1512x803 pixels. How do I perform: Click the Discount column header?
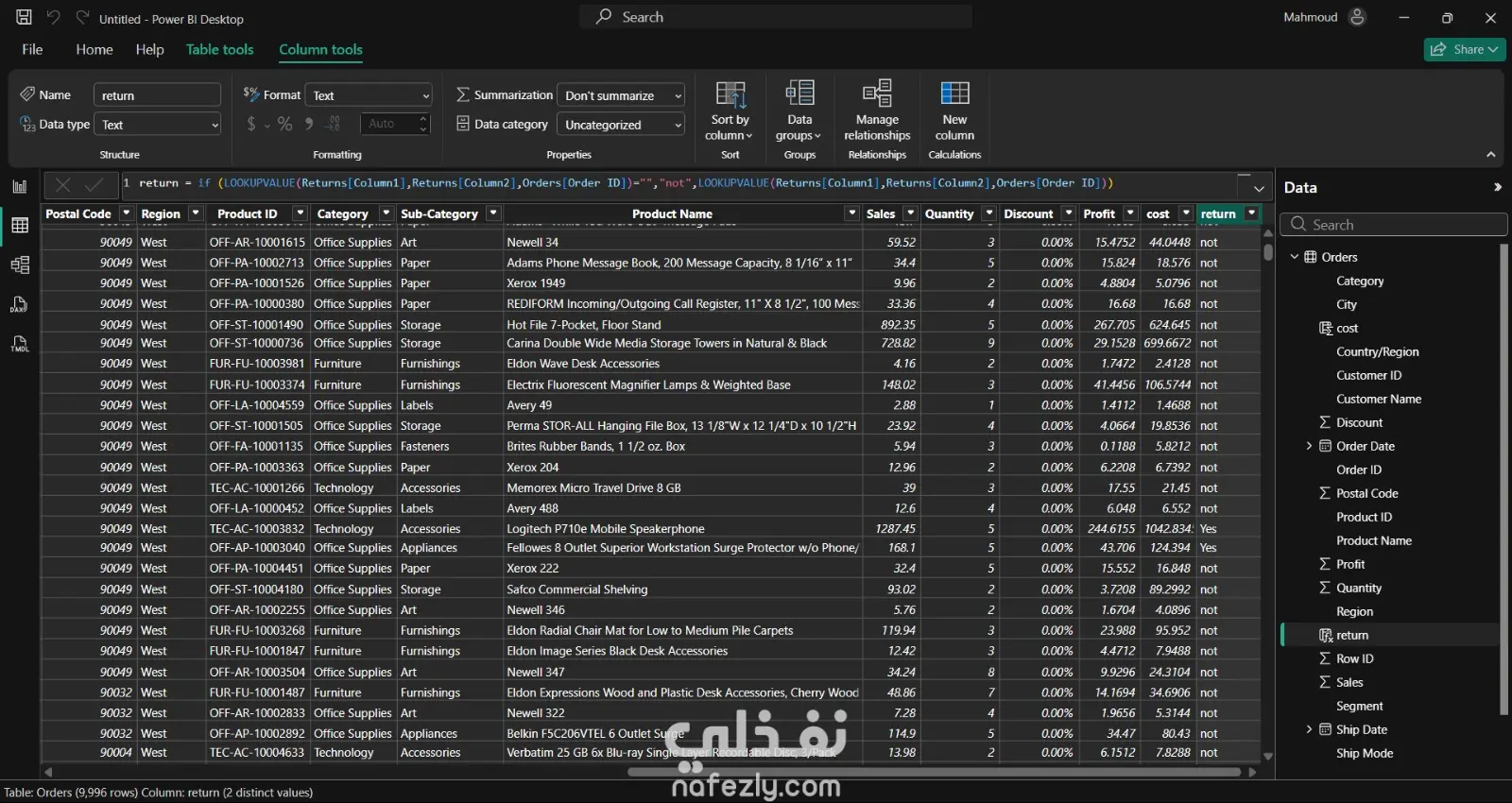1028,214
